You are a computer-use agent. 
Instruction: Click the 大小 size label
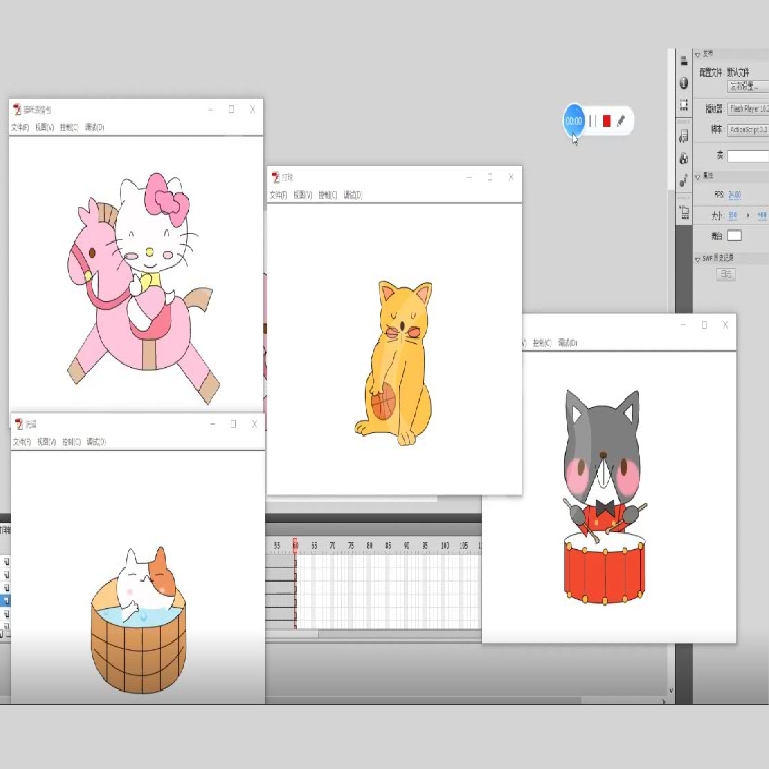tap(717, 216)
